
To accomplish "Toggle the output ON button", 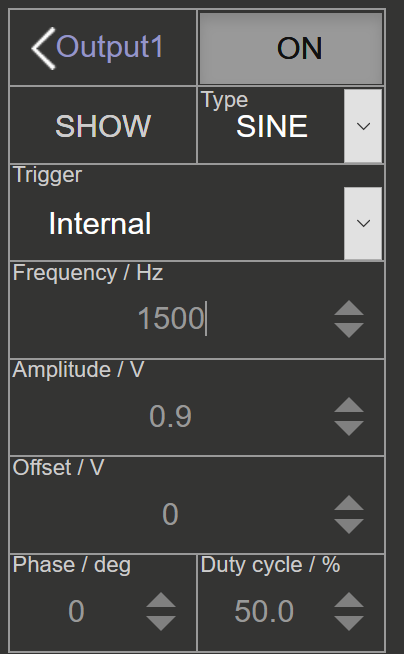I will point(291,48).
